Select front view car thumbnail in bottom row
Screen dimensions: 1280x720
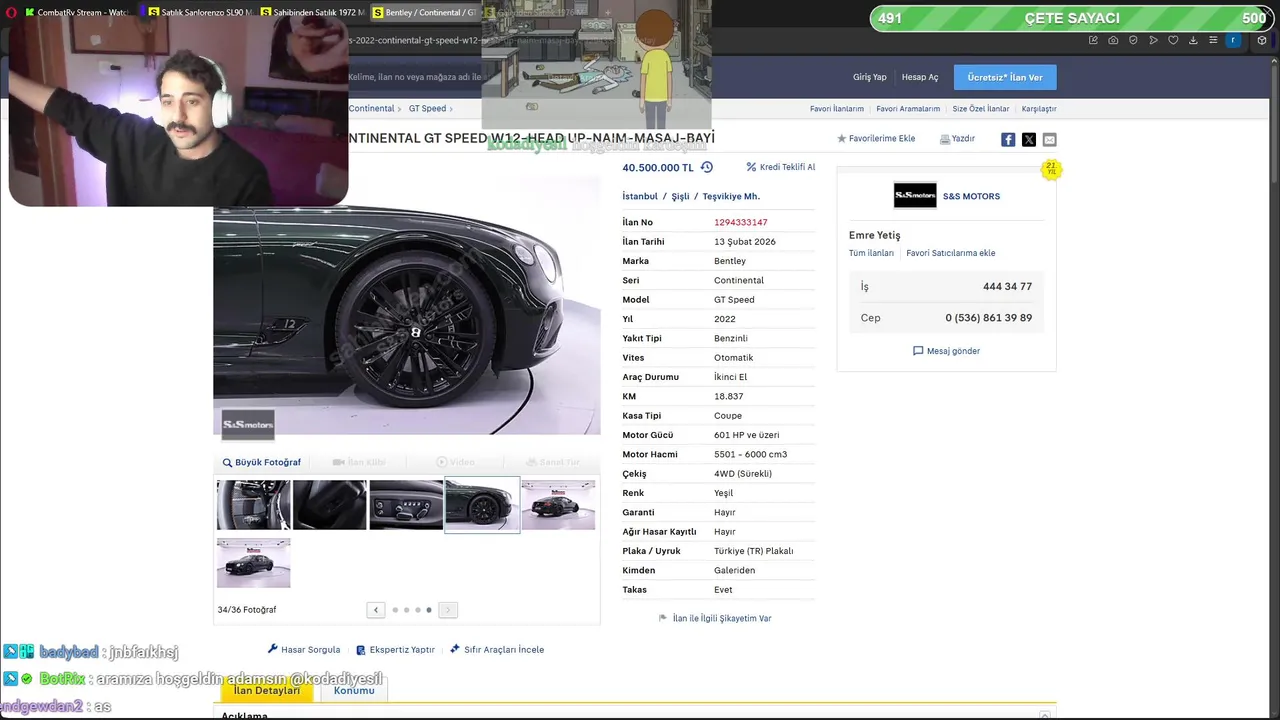point(254,562)
